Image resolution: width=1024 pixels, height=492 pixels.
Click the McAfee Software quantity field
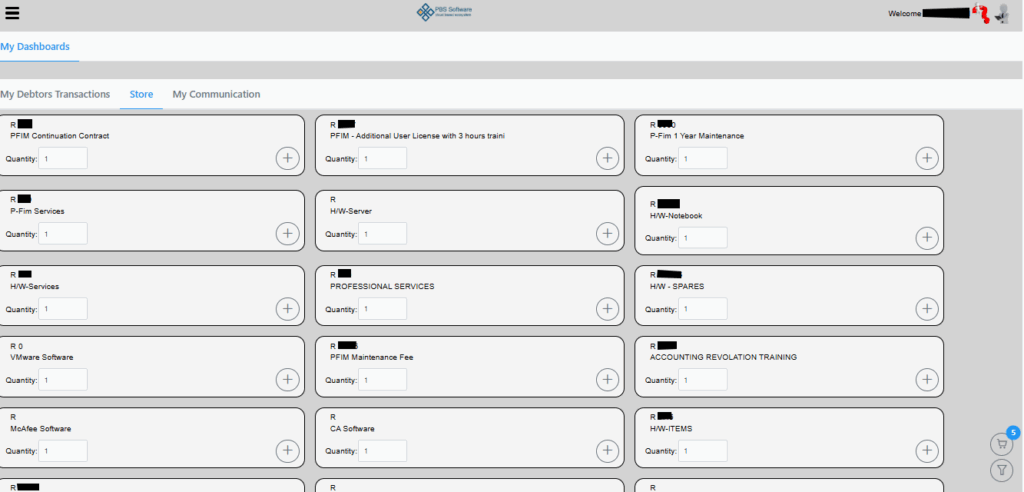point(63,451)
